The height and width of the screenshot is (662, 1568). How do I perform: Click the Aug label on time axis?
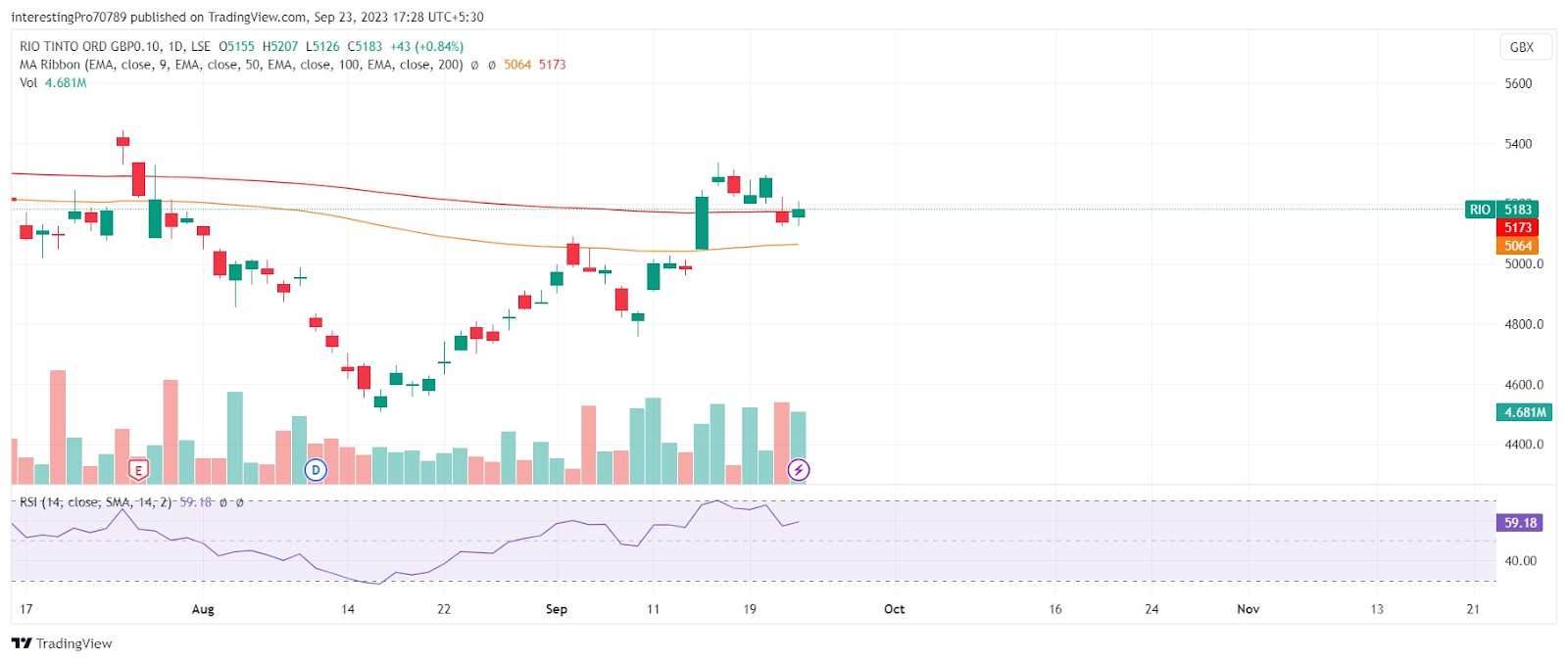pyautogui.click(x=203, y=609)
